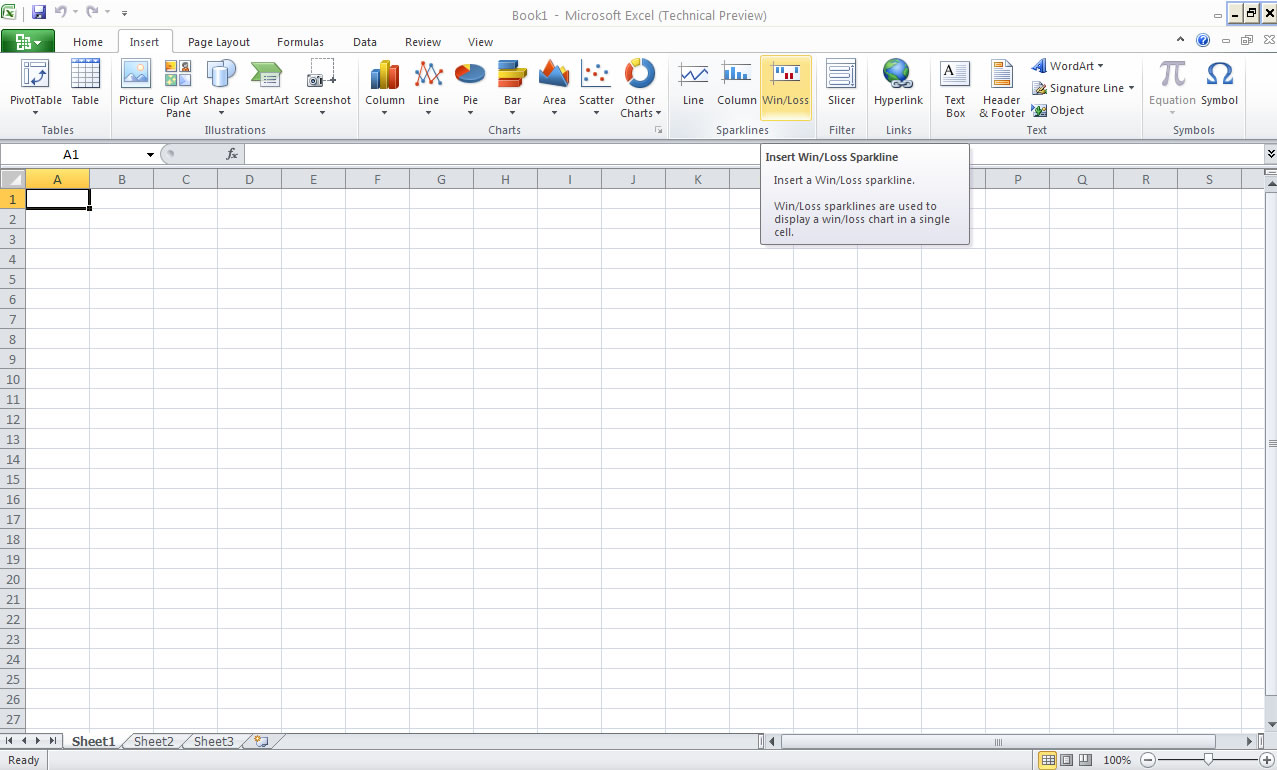Screen dimensions: 1277x770
Task: Insert a Table from the ribbon
Action: click(x=85, y=88)
